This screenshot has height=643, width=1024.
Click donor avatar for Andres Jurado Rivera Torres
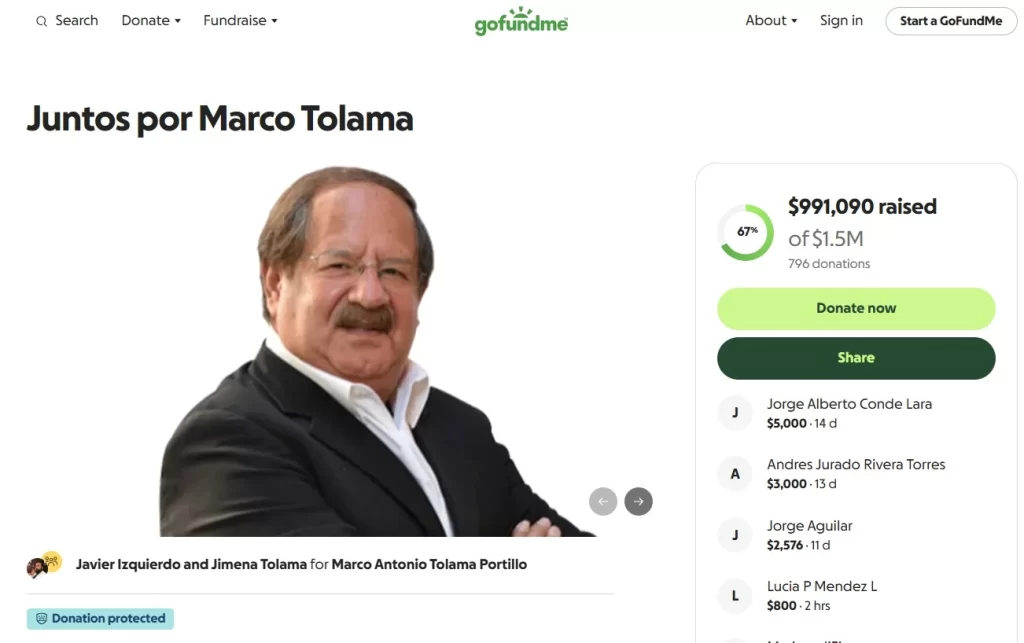click(735, 474)
